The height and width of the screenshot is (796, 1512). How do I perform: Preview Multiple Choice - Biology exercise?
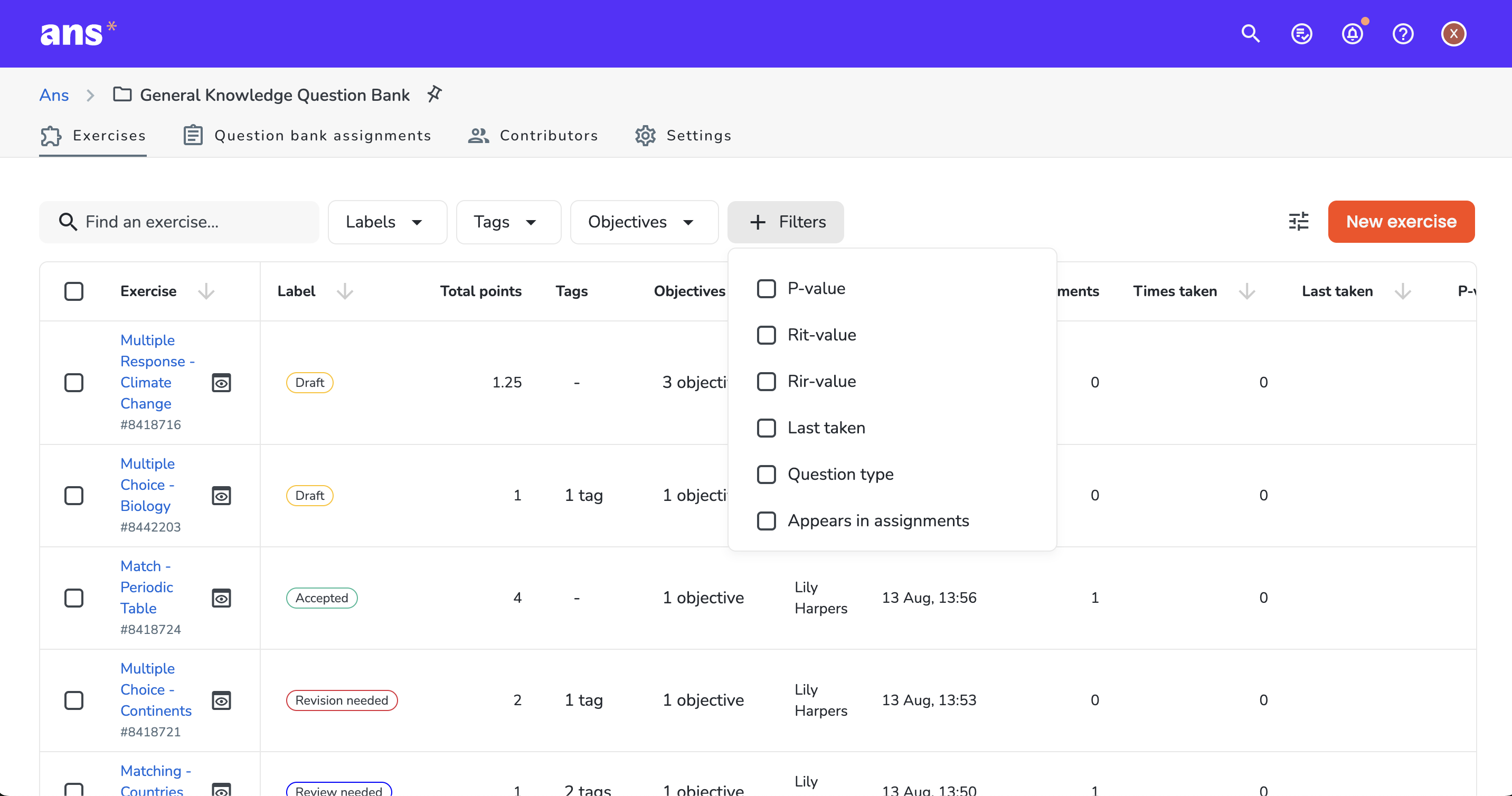pyautogui.click(x=221, y=496)
